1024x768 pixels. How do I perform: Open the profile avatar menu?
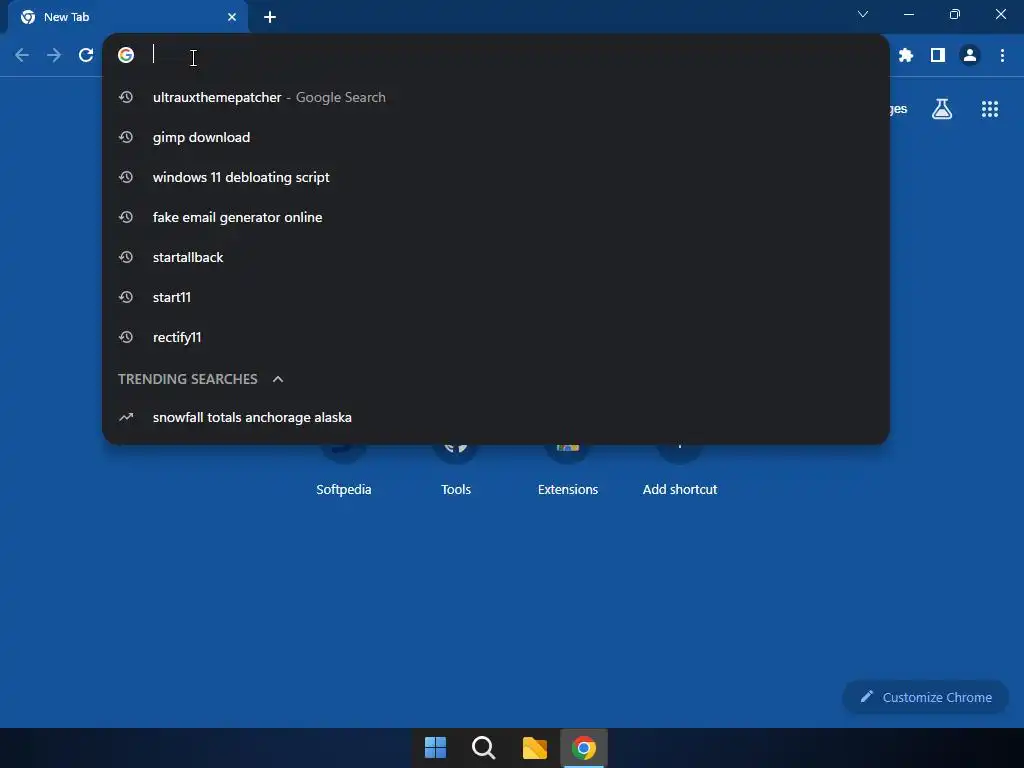[x=970, y=55]
